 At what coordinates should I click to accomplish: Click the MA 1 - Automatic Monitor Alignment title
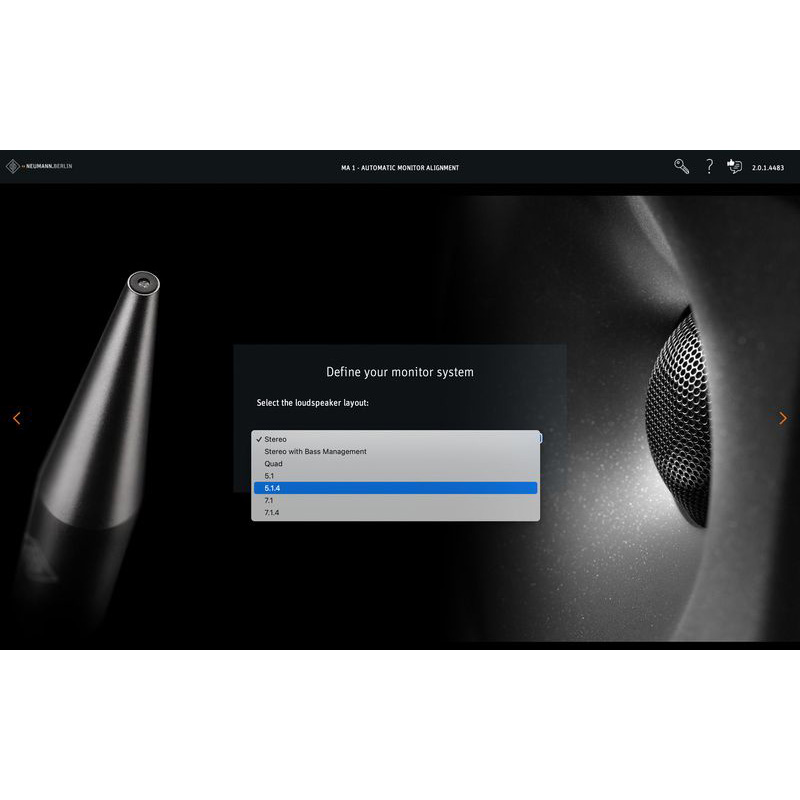[x=400, y=168]
